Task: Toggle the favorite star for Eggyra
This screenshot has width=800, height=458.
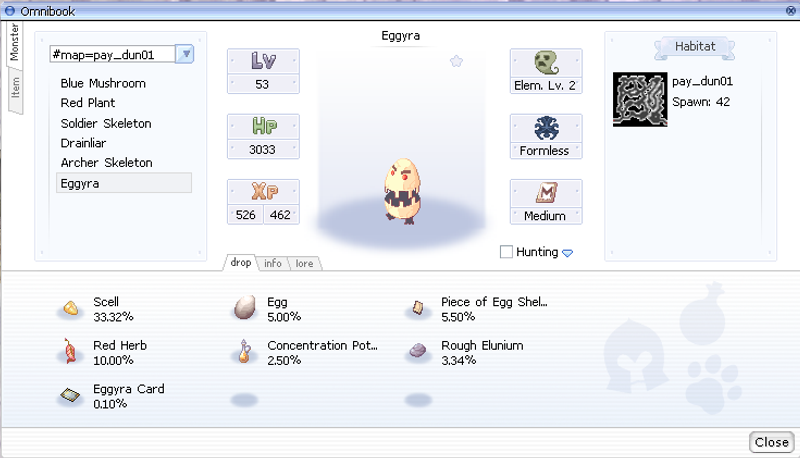Action: (x=456, y=62)
